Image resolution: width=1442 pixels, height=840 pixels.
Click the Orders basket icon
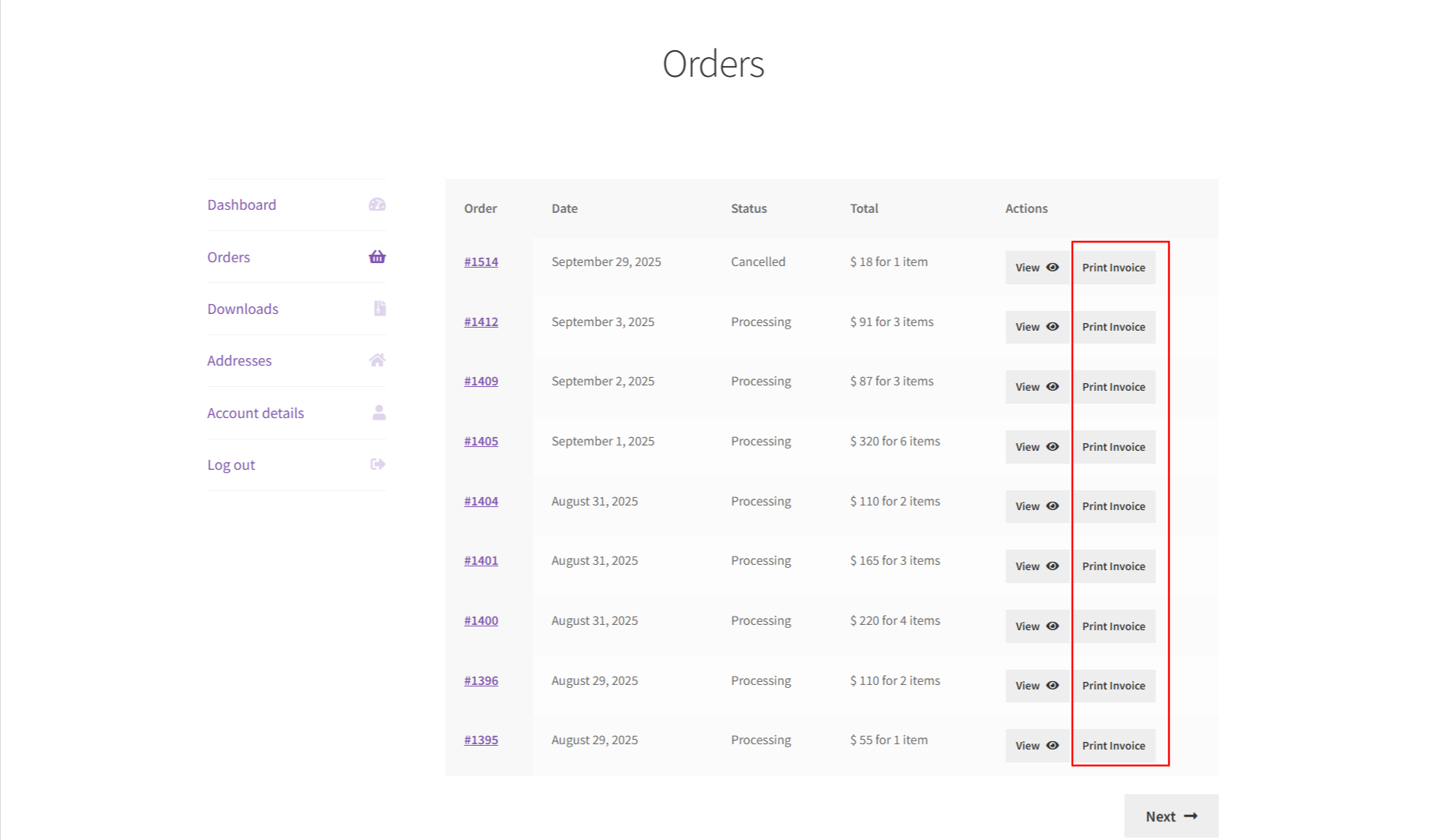(377, 257)
